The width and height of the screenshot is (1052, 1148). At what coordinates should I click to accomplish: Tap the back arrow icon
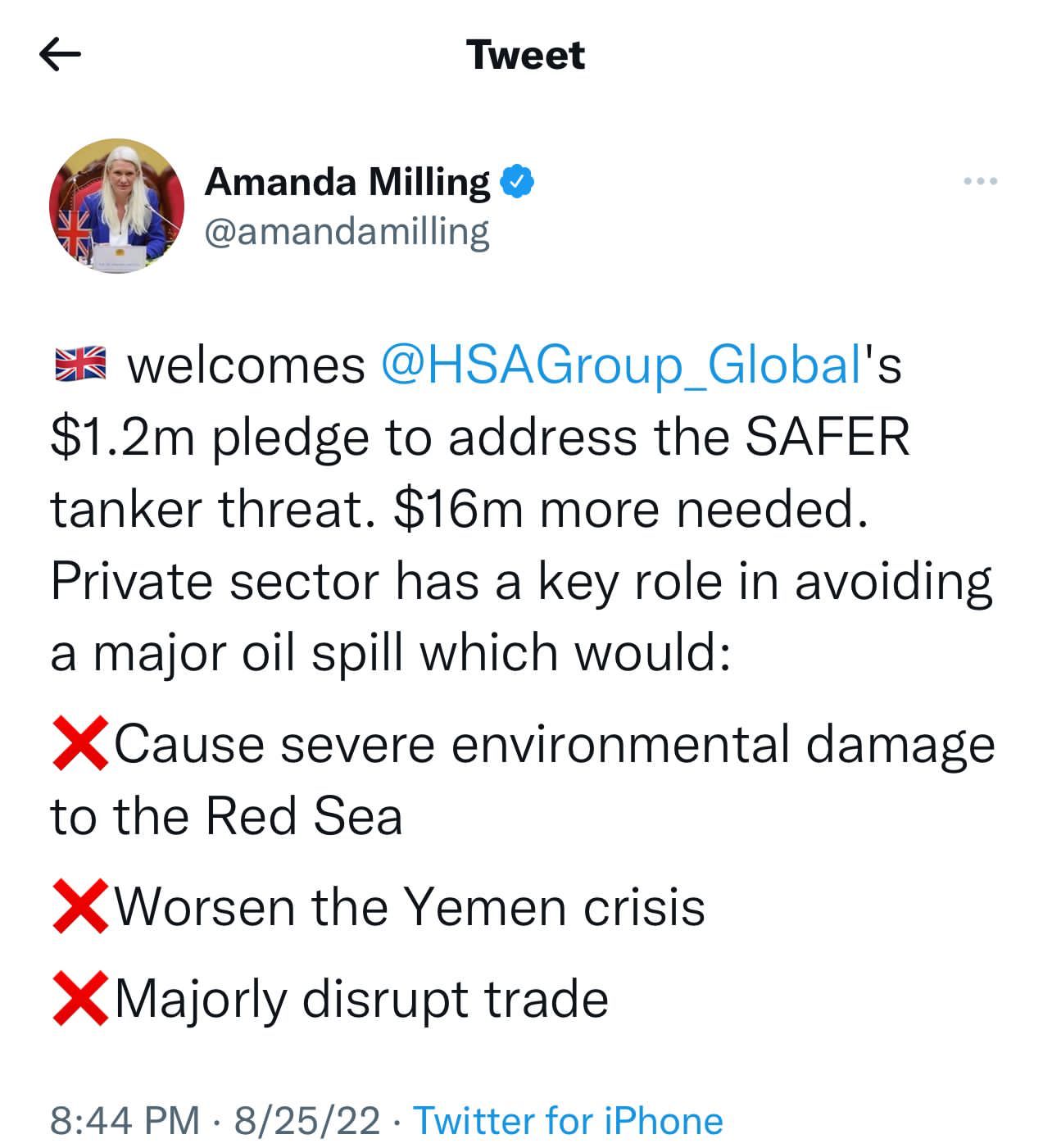[x=60, y=55]
